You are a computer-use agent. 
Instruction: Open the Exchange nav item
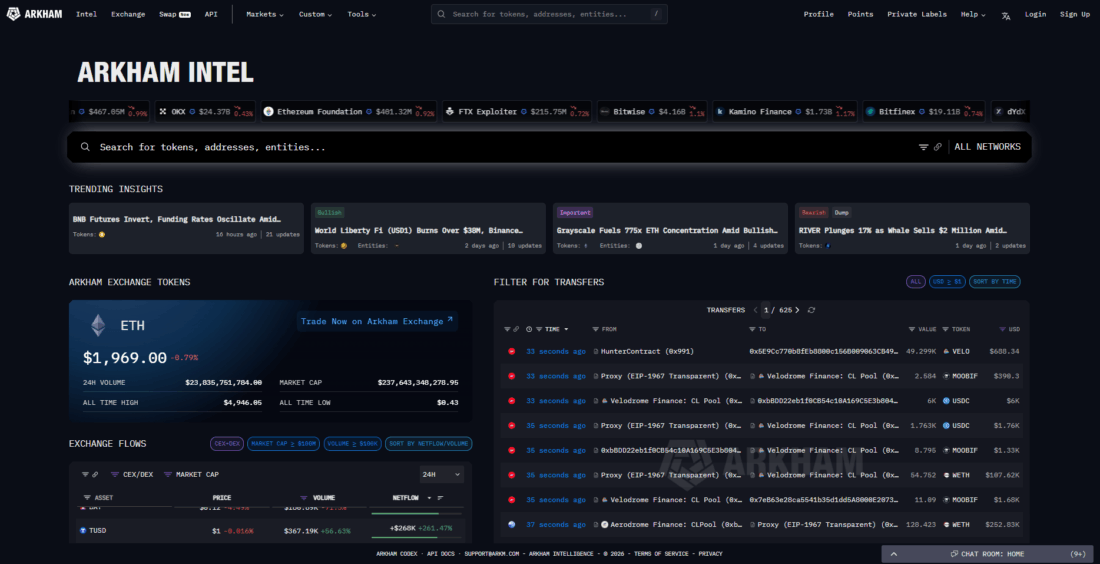coord(128,14)
